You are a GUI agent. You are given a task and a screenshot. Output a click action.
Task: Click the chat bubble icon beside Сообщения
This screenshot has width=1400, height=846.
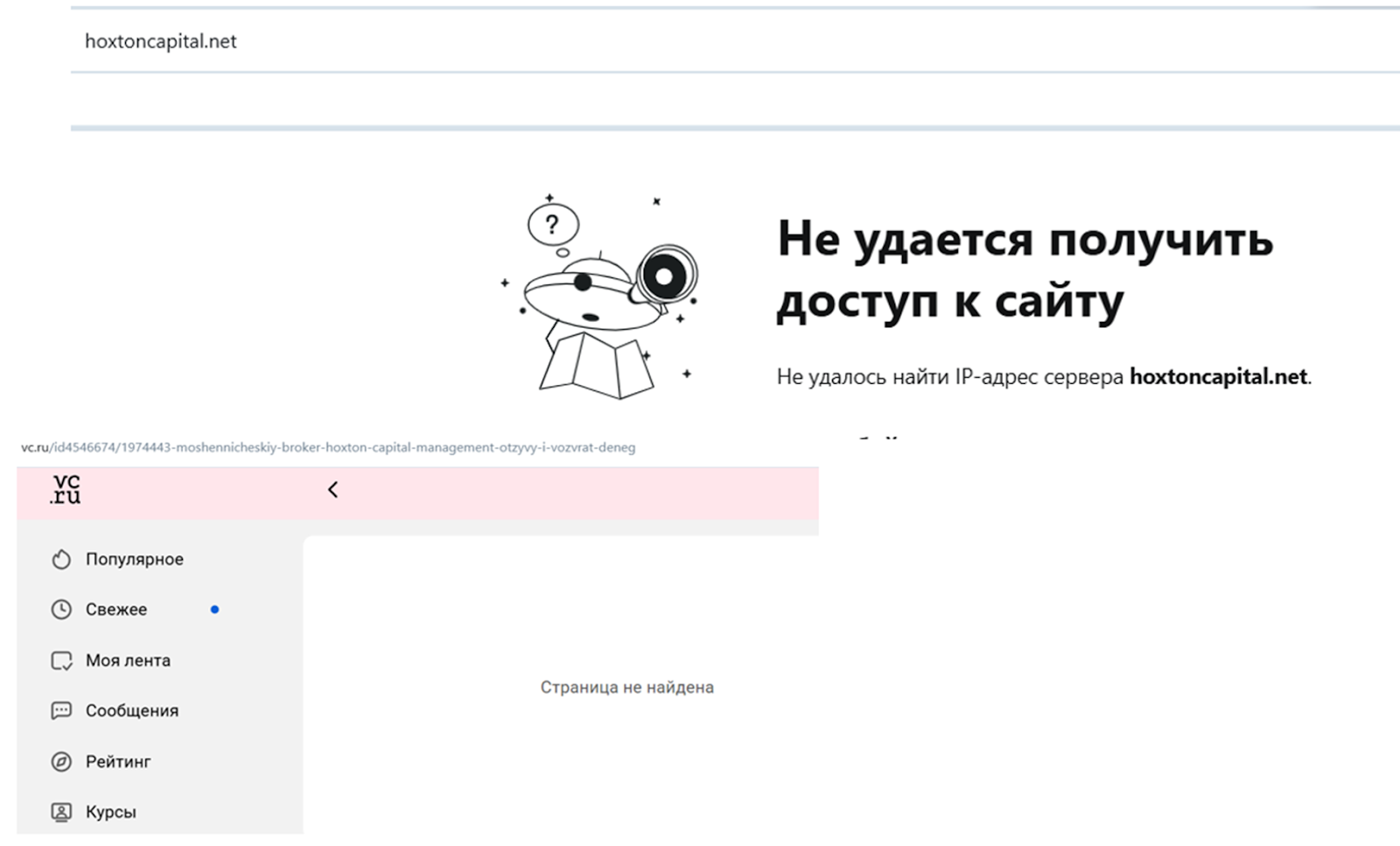(x=61, y=710)
